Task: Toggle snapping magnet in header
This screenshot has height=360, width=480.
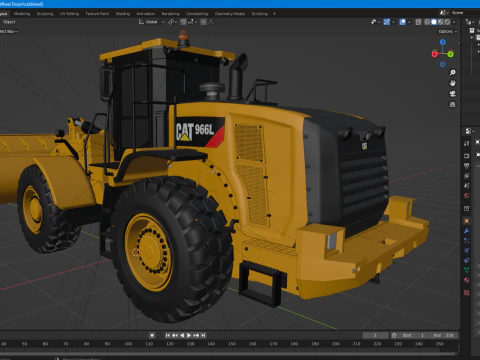Action: click(183, 22)
